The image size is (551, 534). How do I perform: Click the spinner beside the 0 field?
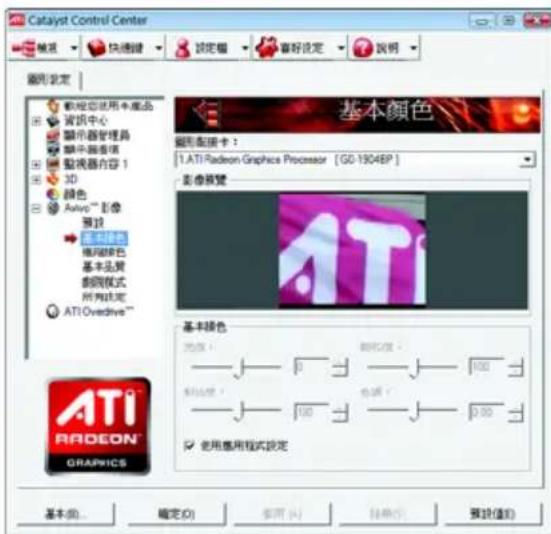[341, 367]
